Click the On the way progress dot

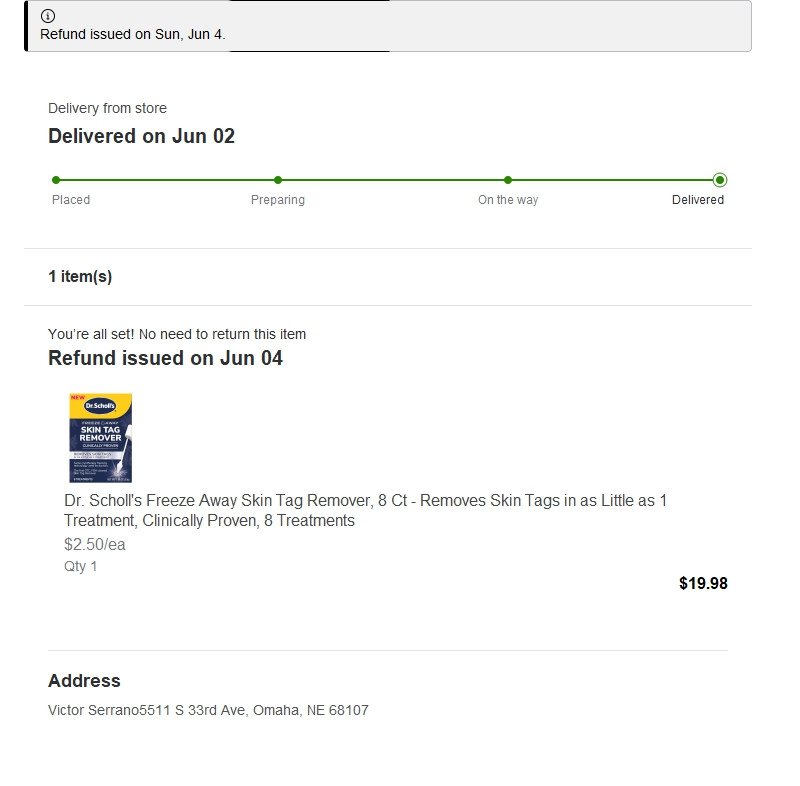click(x=508, y=180)
